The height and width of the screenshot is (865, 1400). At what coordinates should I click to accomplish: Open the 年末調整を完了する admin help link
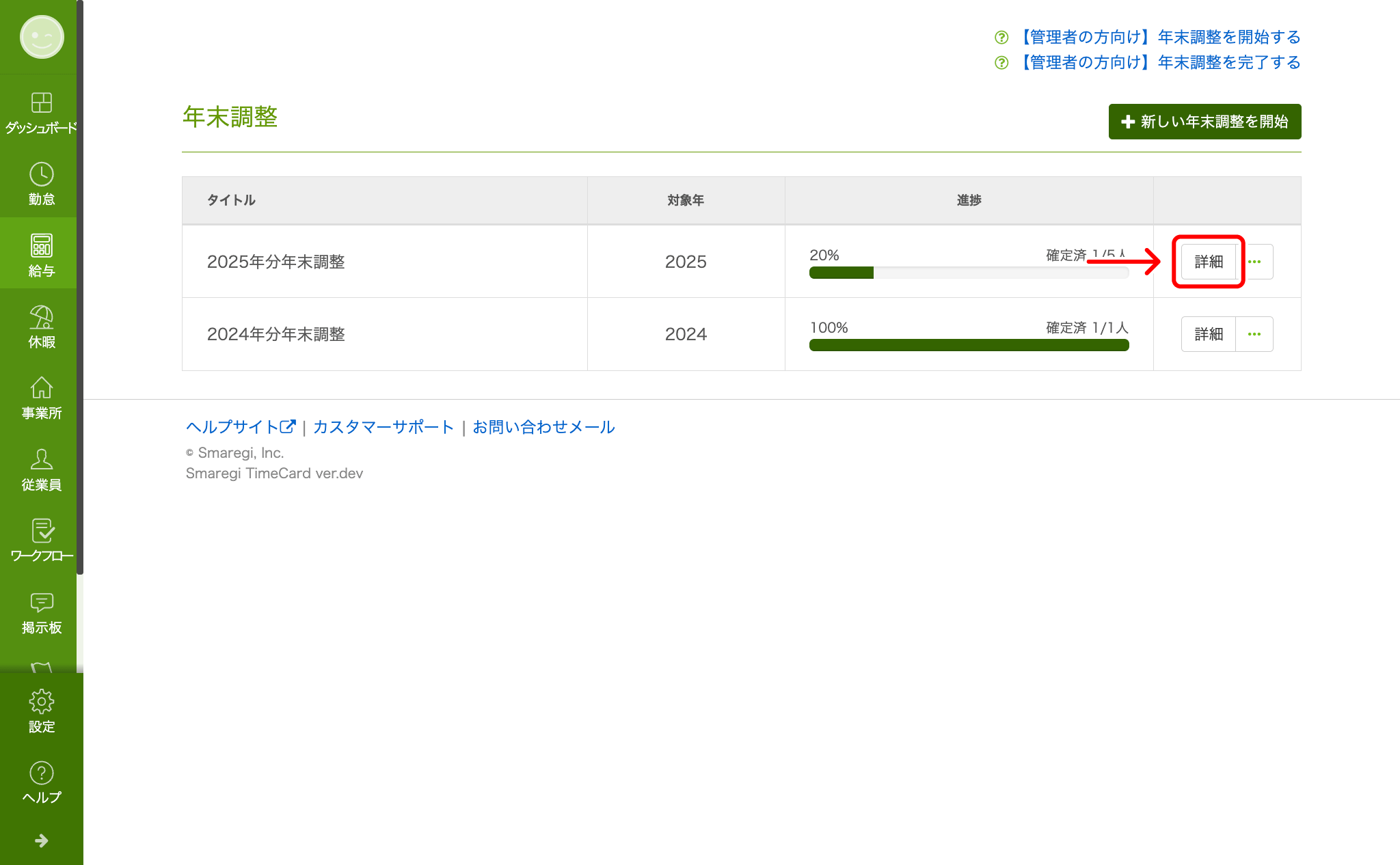pos(1159,62)
